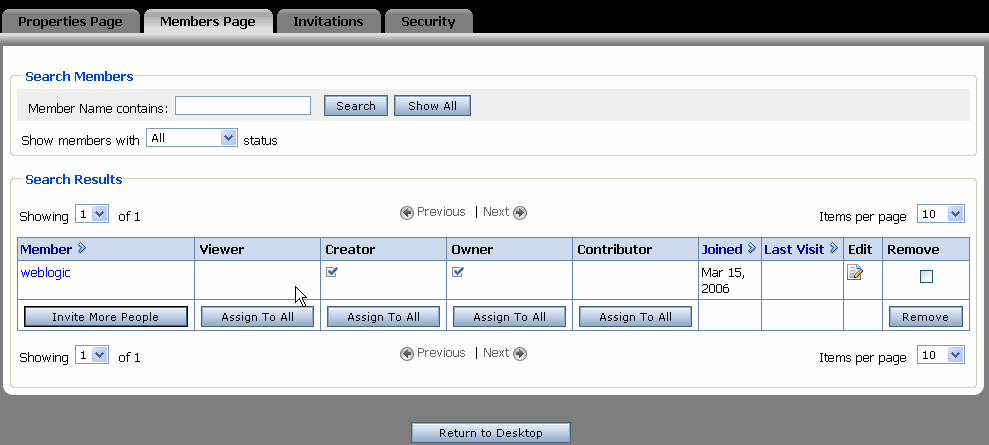Click Return to Desktop button
This screenshot has height=445, width=989.
coord(491,433)
